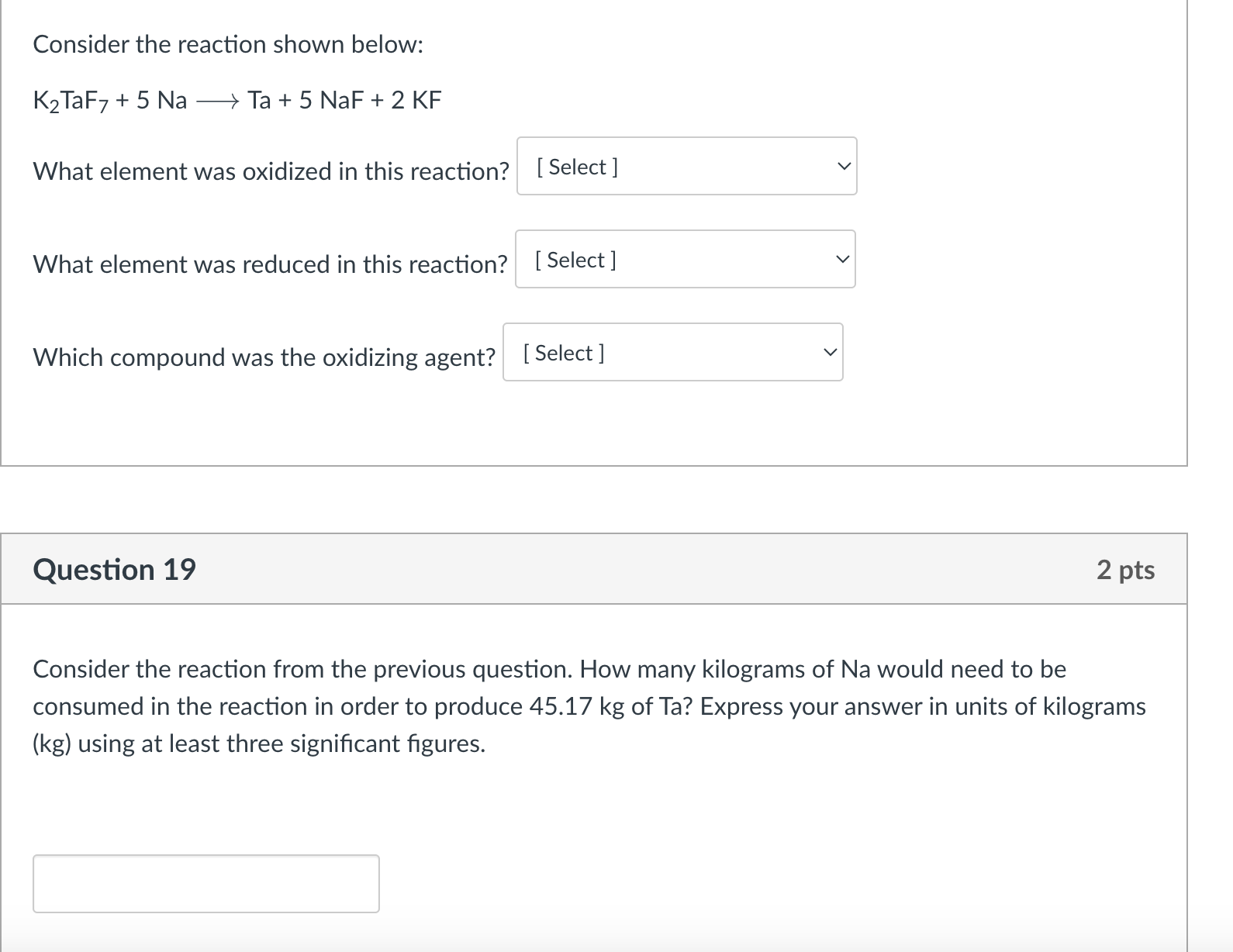The width and height of the screenshot is (1233, 952).
Task: Click the [Select] placeholder text for oxidizing agent
Action: pos(563,353)
